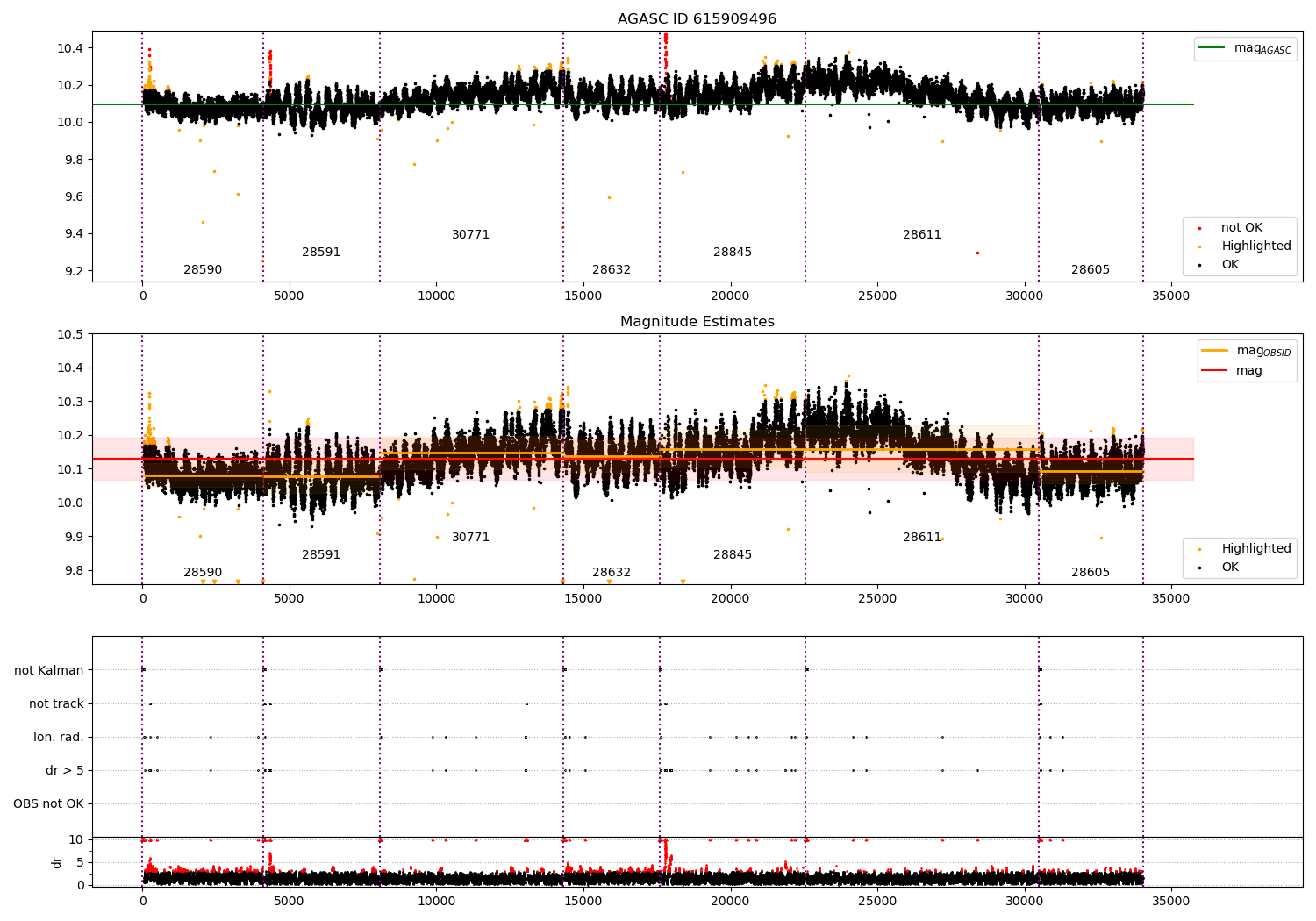Screen dimensions: 1316x921
Task: Click OBSID label 28605 in Magnitude Estimates plot
Action: coord(1091,573)
